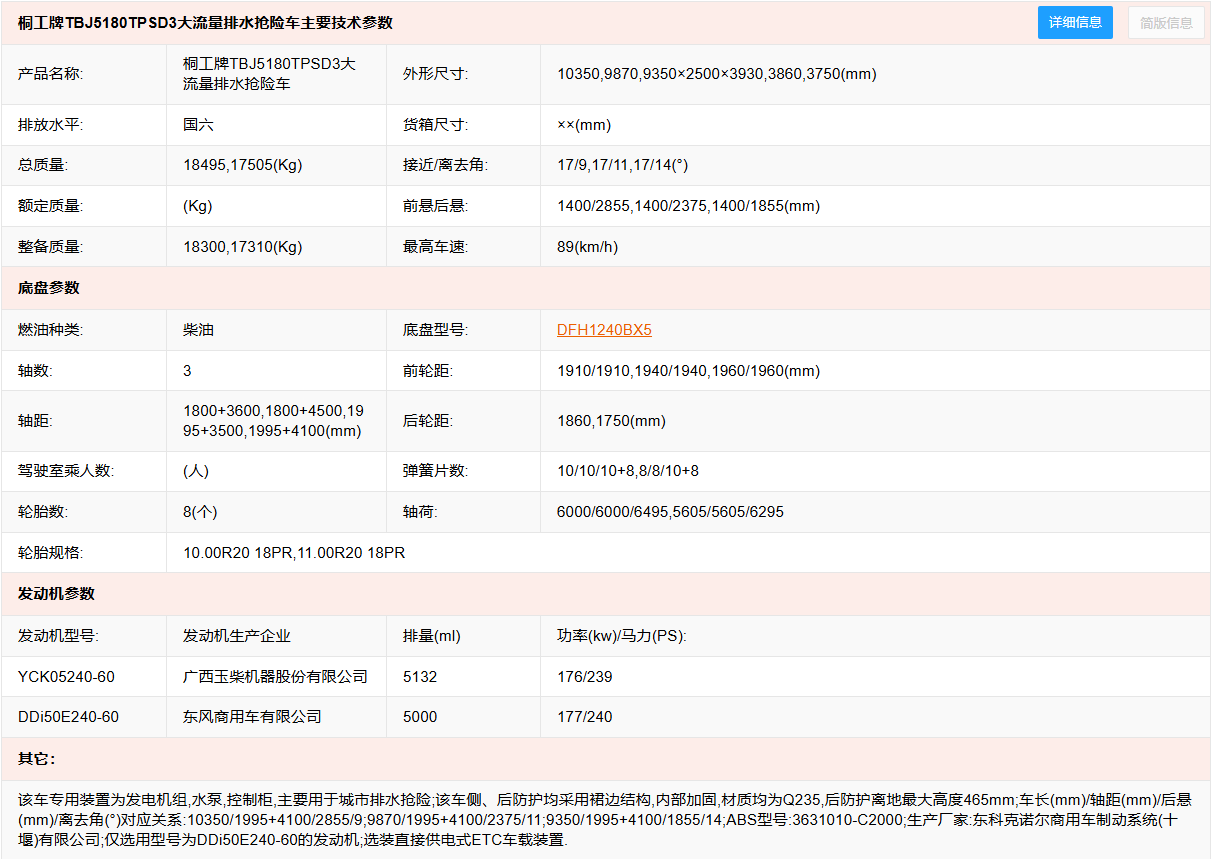Select engine model DDi50E240-60

[x=68, y=717]
